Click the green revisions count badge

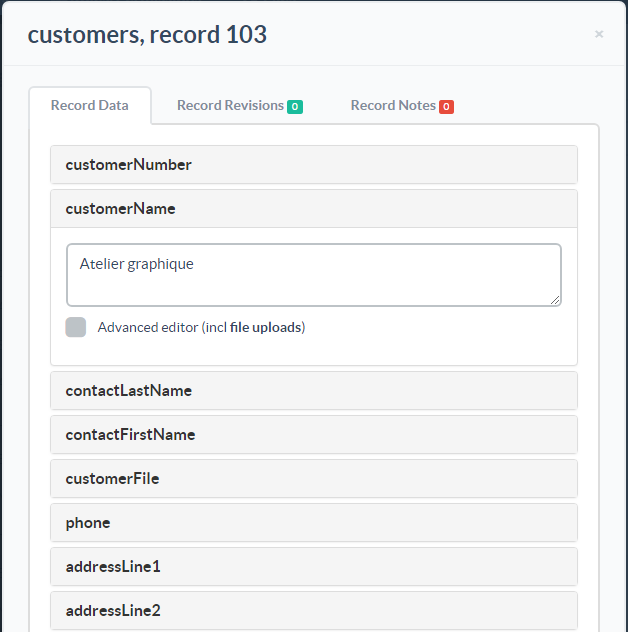(295, 107)
